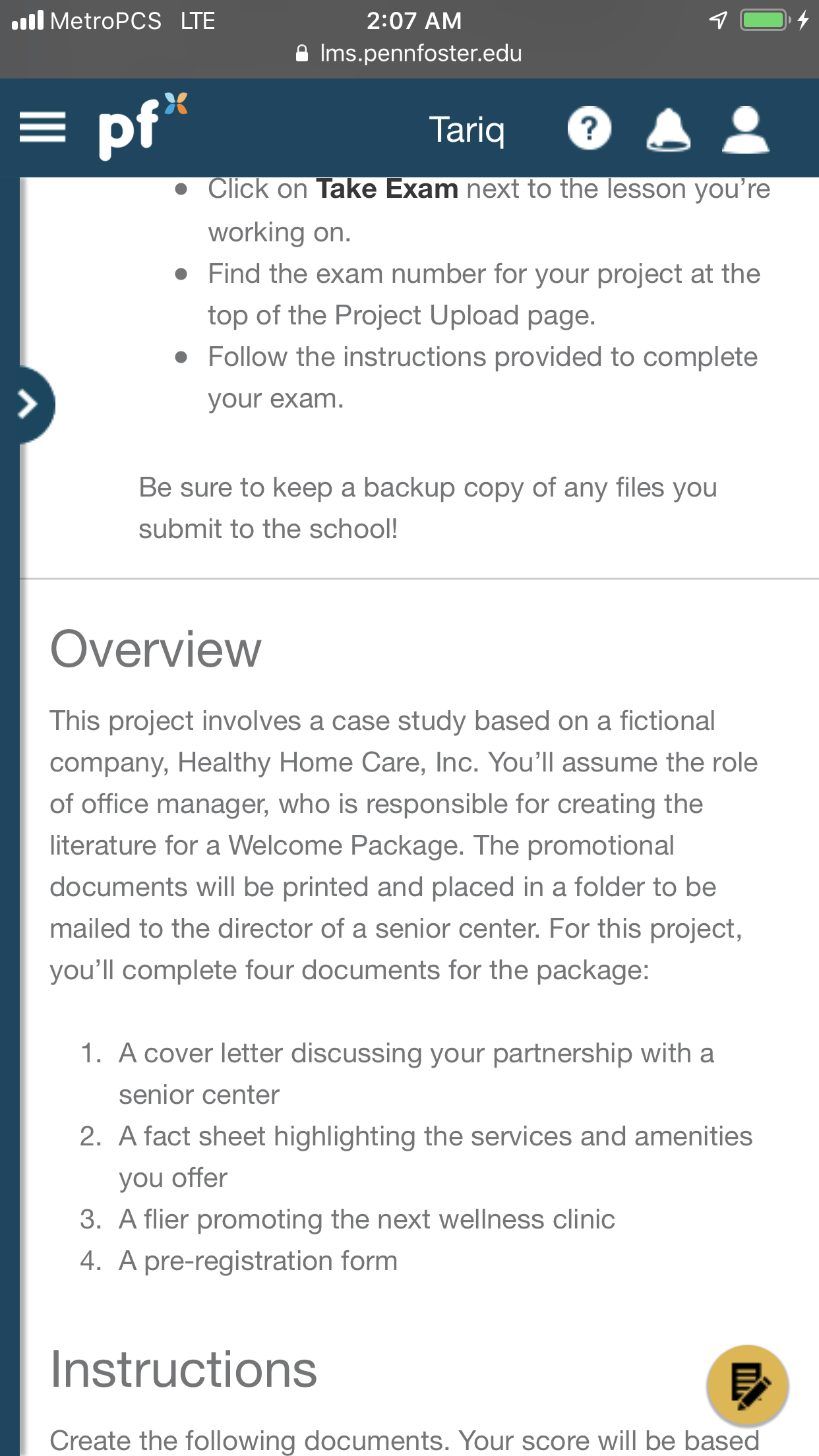Open the help question mark icon
Image resolution: width=819 pixels, height=1456 pixels.
[x=590, y=129]
